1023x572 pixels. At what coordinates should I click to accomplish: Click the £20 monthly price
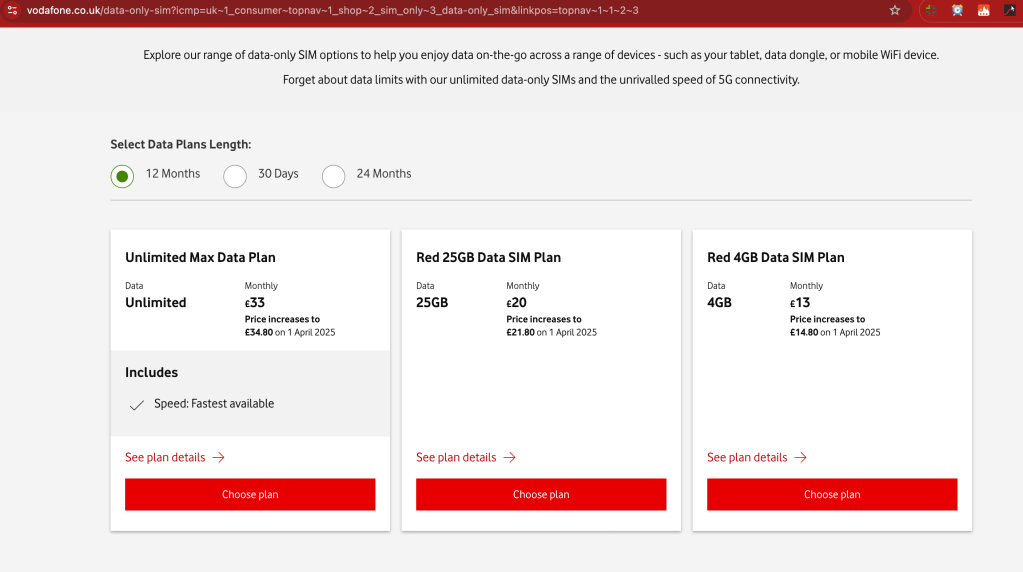516,303
